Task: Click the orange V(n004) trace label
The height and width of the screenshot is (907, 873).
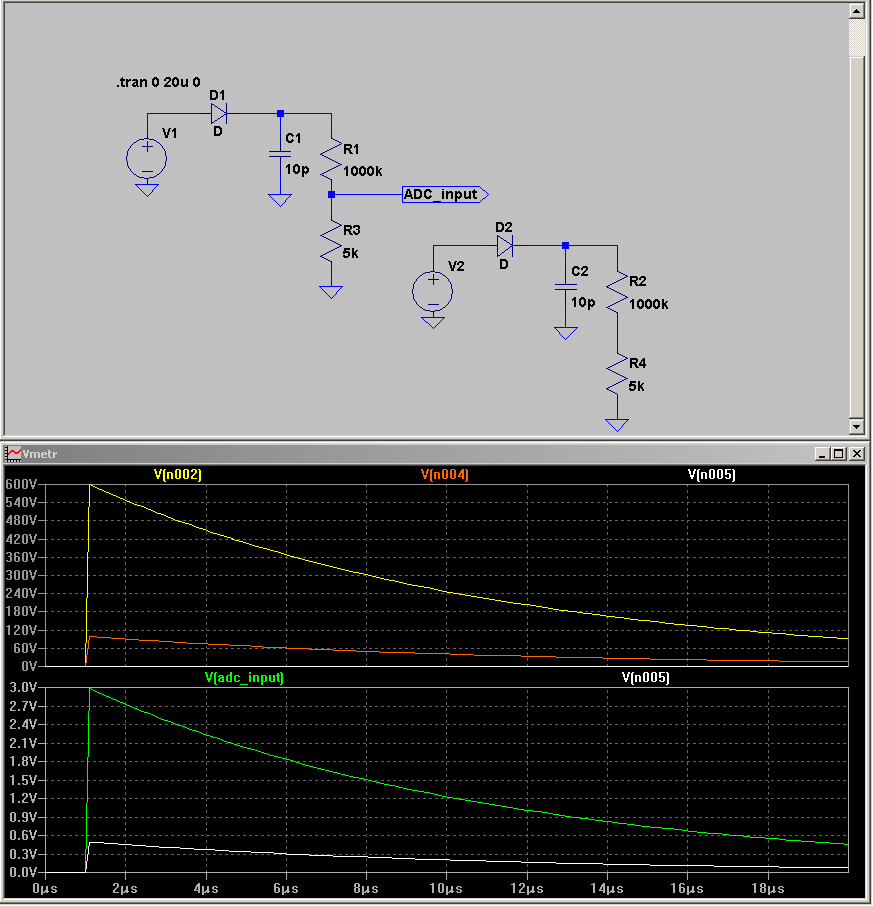Action: (x=444, y=475)
